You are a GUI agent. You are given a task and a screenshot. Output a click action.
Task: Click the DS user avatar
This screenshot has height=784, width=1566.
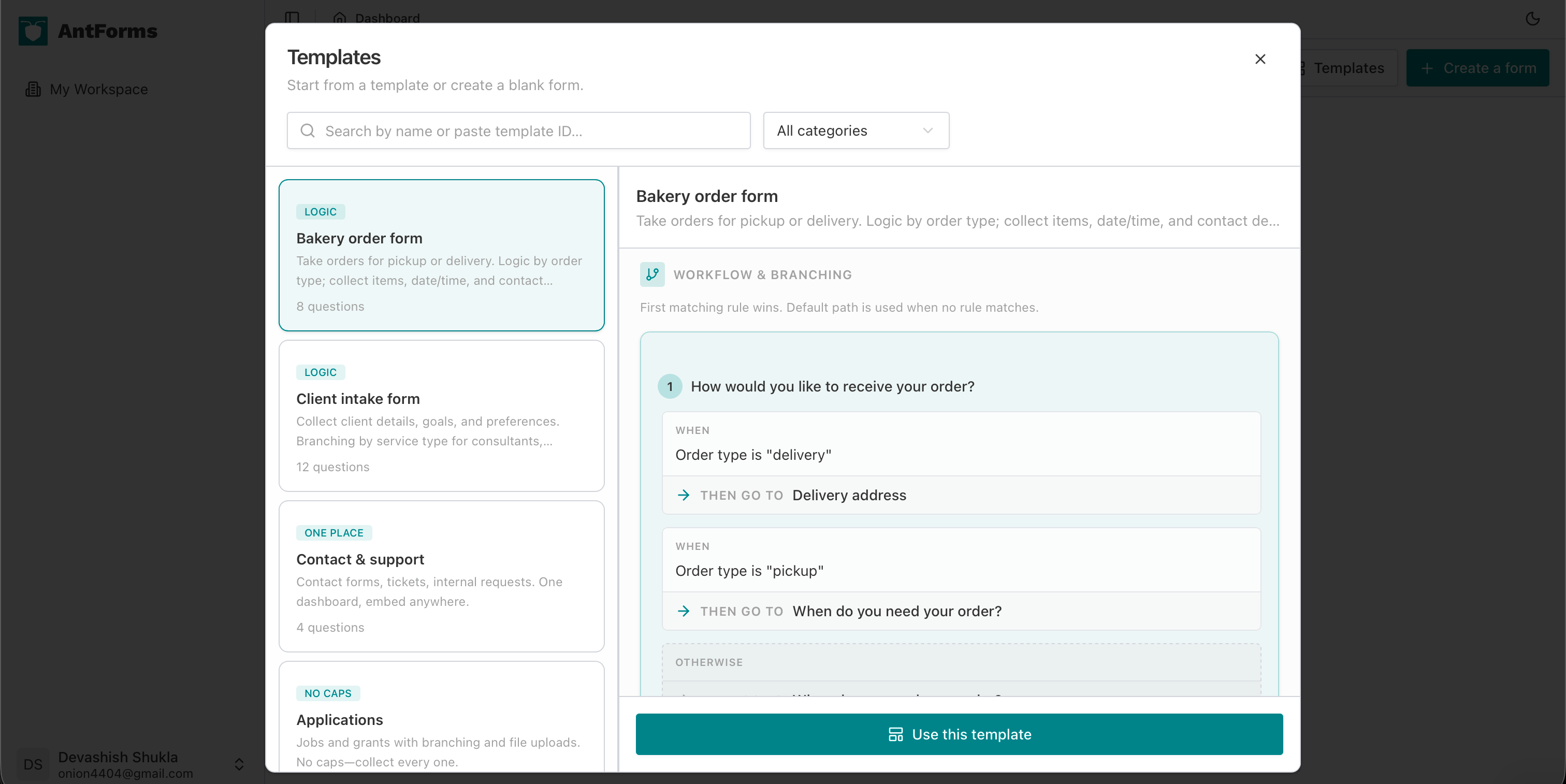coord(32,764)
